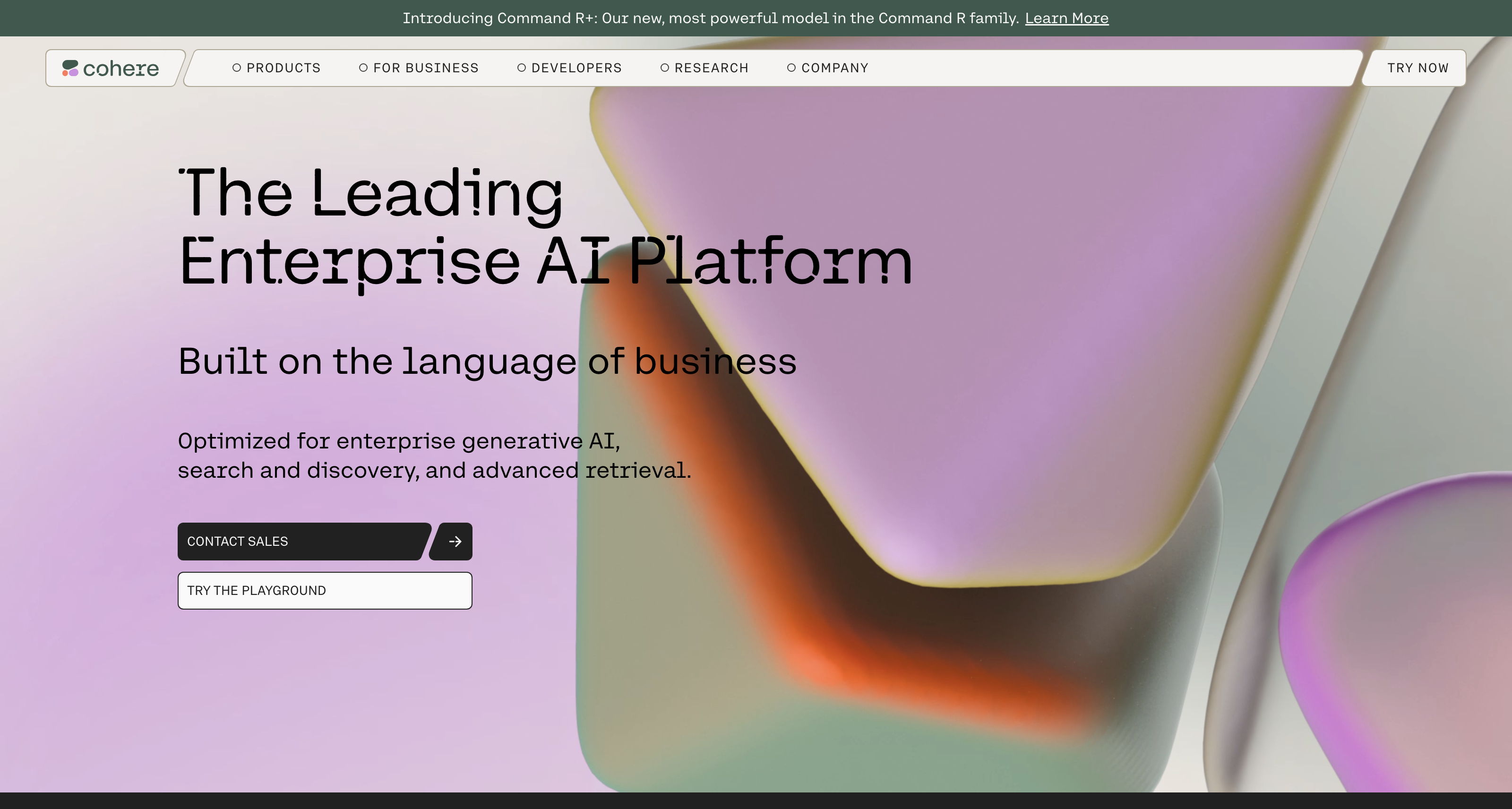Follow the Learn More link in banner
Screen dimensions: 1512x809
coord(1066,18)
